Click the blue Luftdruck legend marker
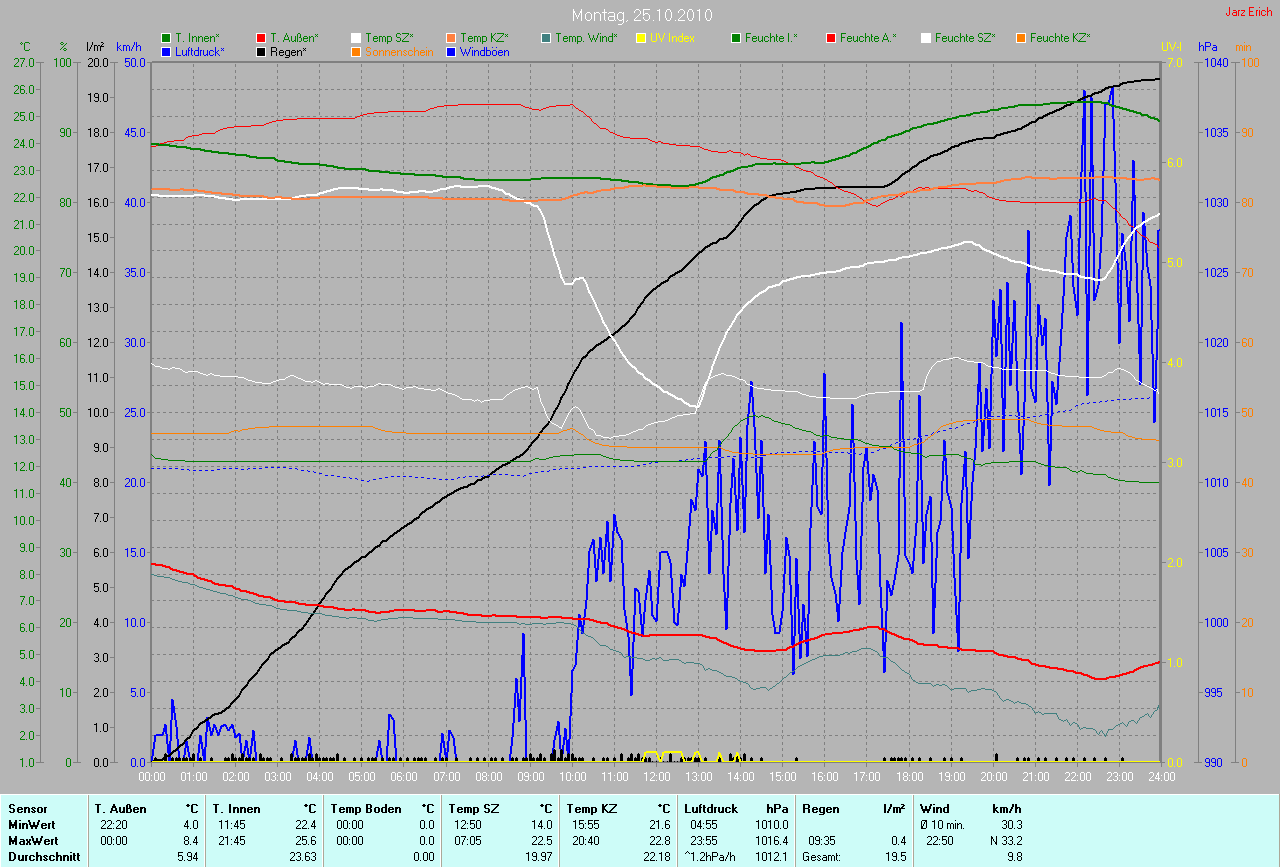The height and width of the screenshot is (867, 1280). 166,51
